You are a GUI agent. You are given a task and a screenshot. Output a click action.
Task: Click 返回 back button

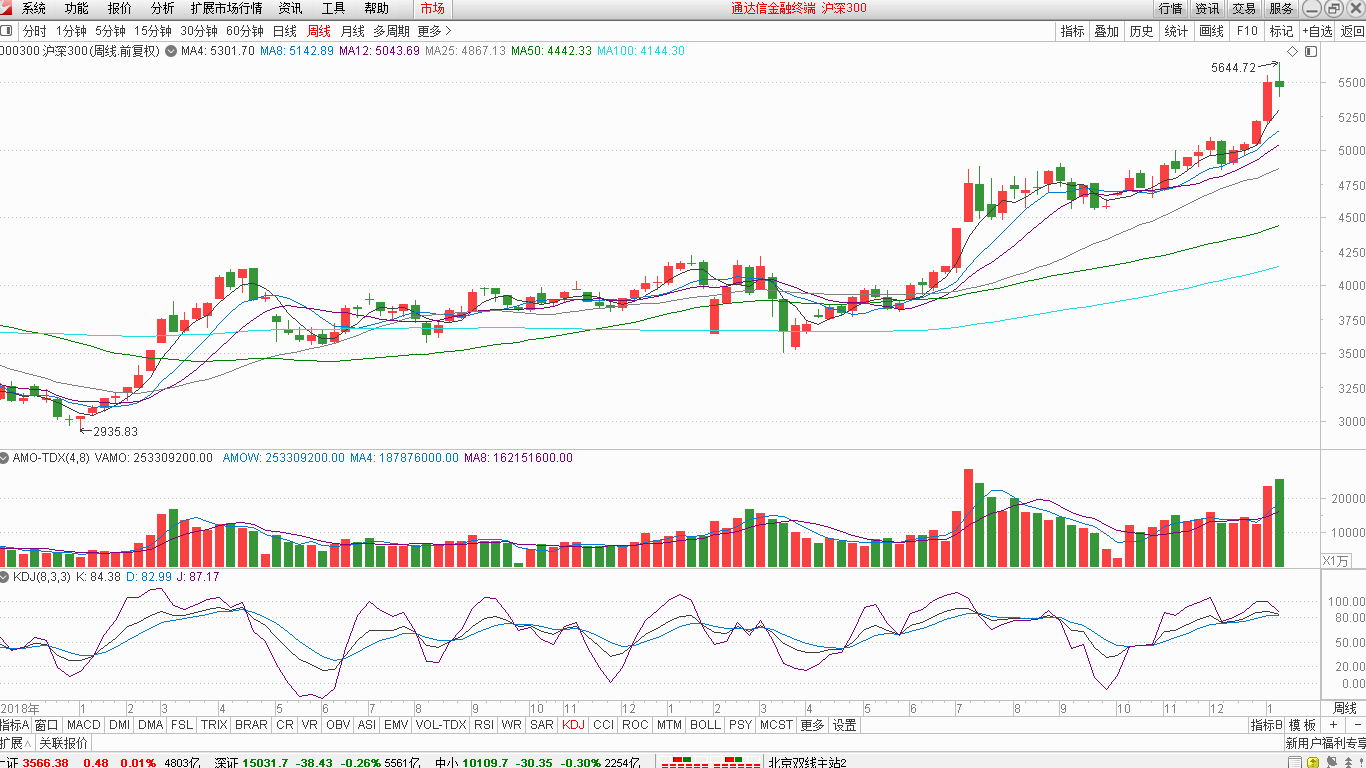coord(1352,31)
